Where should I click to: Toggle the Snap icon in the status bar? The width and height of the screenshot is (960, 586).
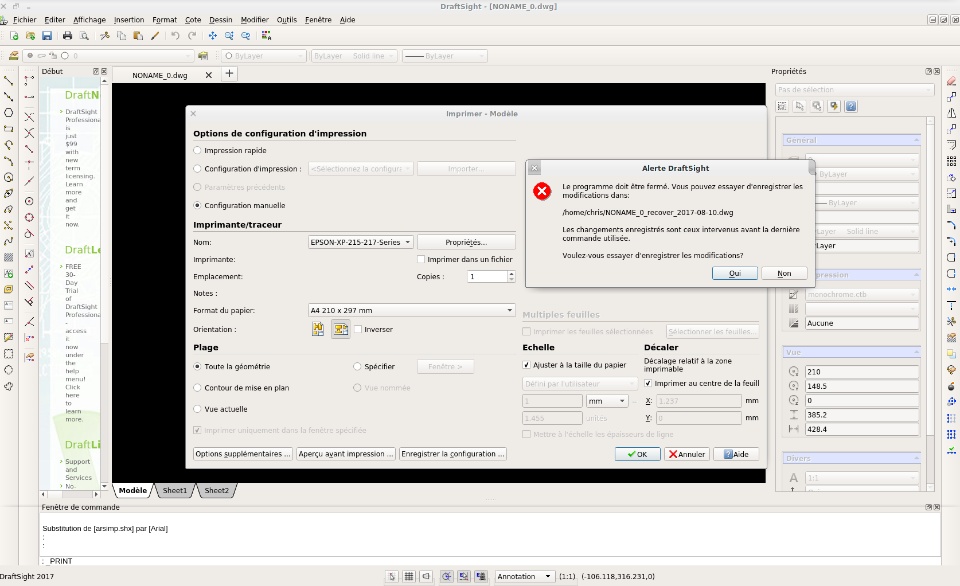tap(392, 576)
